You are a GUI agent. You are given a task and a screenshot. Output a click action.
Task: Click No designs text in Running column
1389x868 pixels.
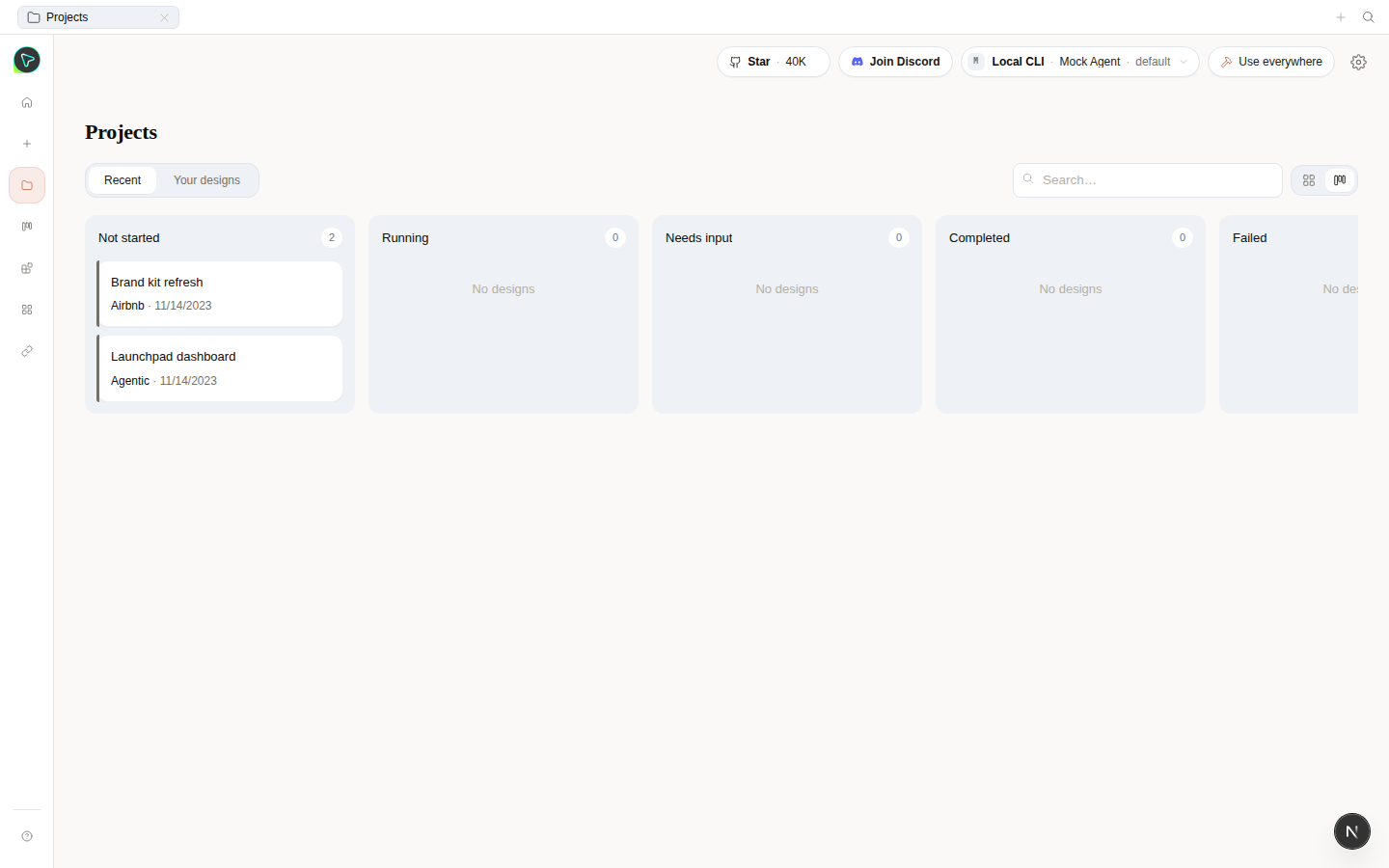(504, 289)
